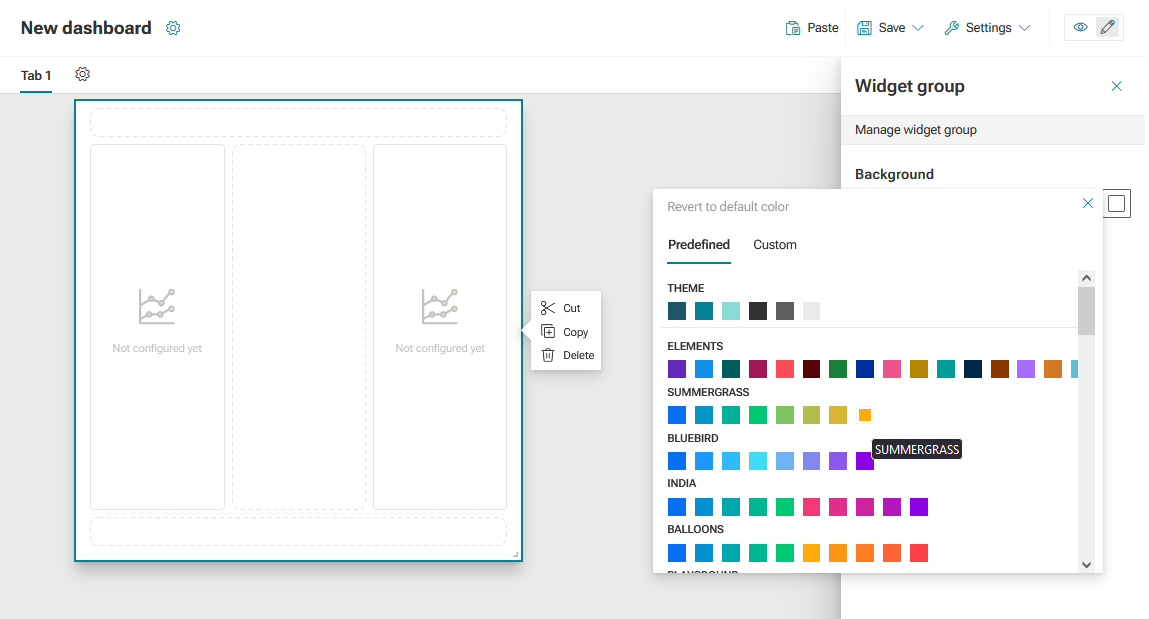1149x619 pixels.
Task: Click the Settings wrench icon
Action: pyautogui.click(x=952, y=28)
